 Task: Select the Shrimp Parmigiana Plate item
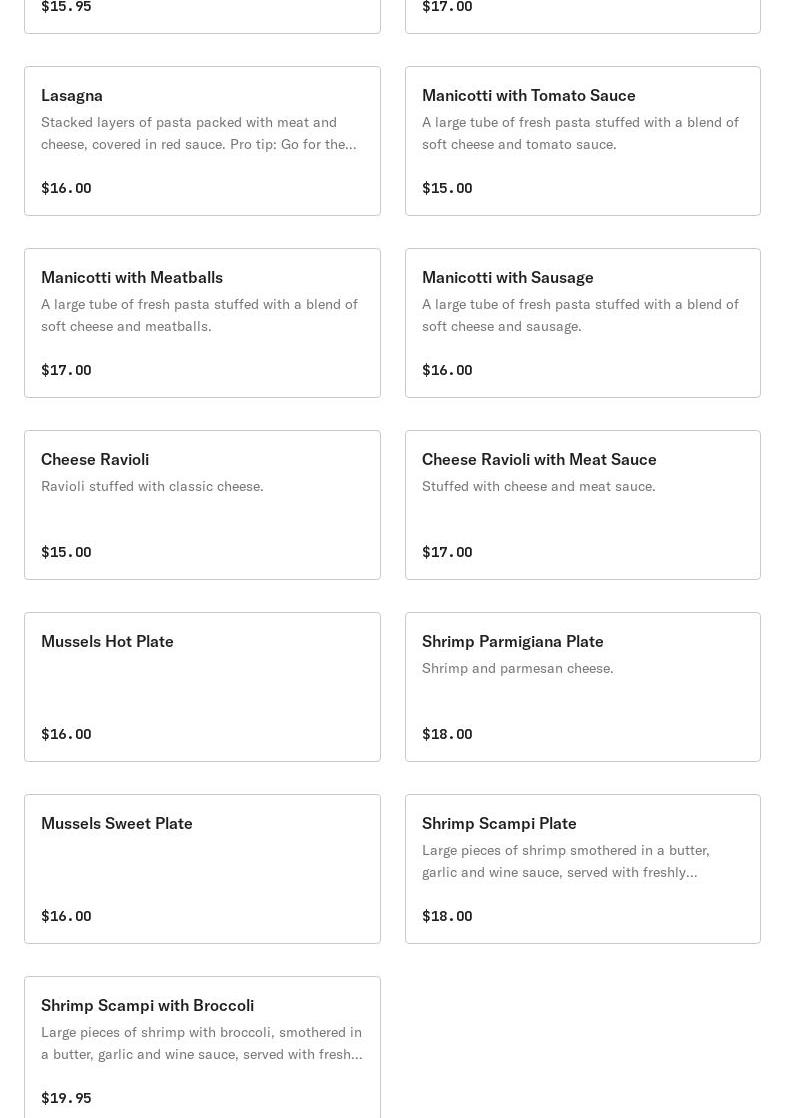pyautogui.click(x=582, y=687)
